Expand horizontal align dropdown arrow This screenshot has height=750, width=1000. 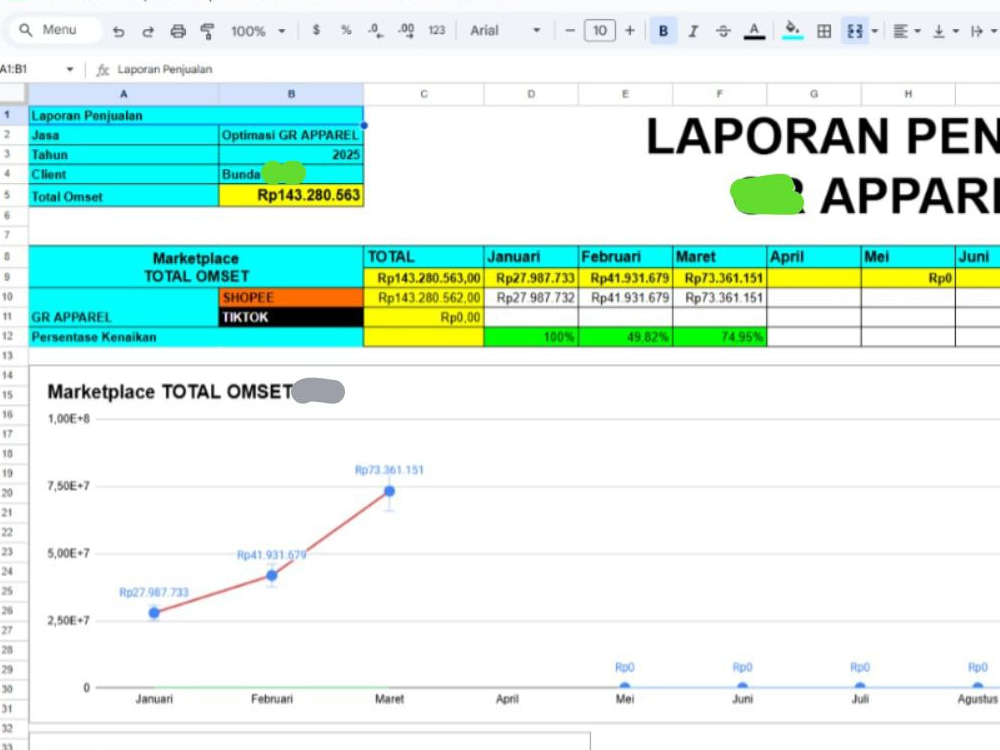coord(917,31)
